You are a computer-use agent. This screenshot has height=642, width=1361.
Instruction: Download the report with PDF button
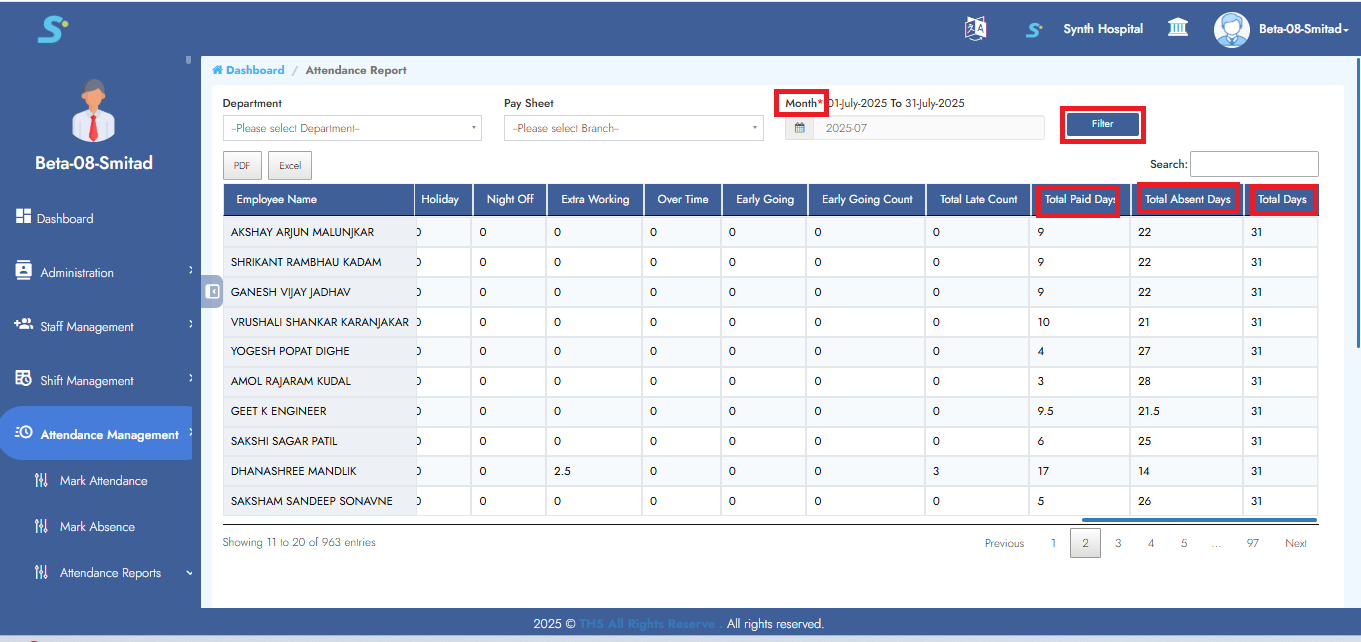242,166
